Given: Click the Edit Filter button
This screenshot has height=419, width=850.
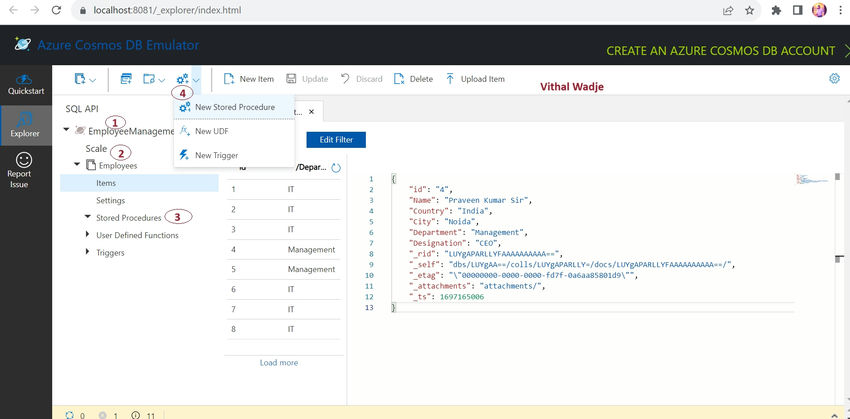Looking at the screenshot, I should [x=336, y=140].
